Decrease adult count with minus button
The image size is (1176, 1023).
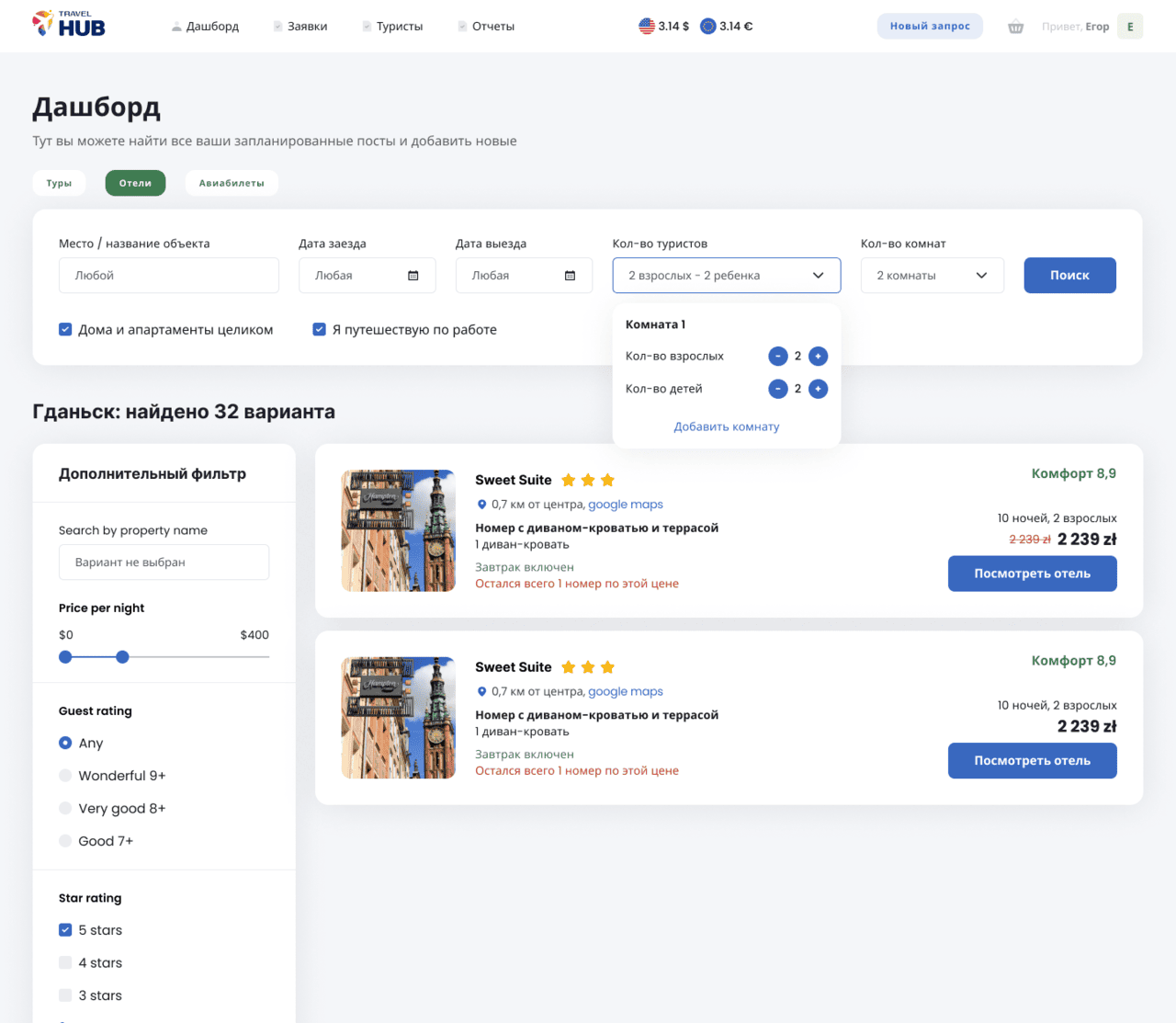778,356
